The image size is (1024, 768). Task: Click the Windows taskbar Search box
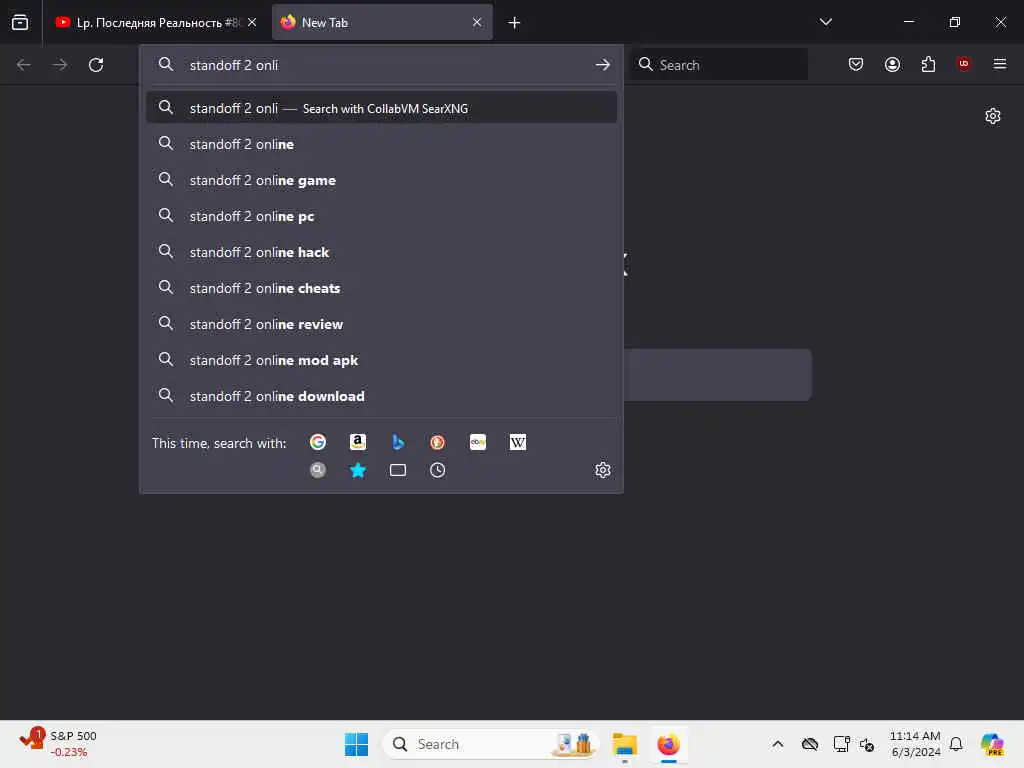(x=490, y=744)
